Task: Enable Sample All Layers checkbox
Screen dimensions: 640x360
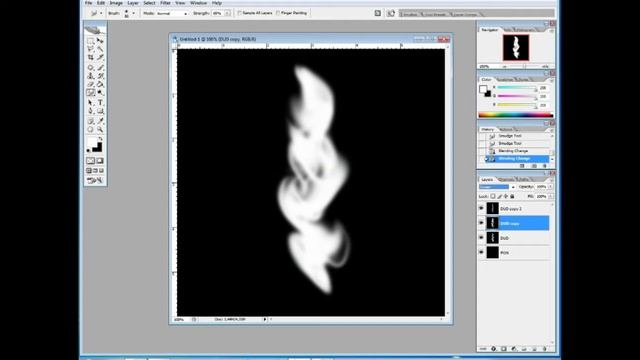Action: tap(240, 13)
